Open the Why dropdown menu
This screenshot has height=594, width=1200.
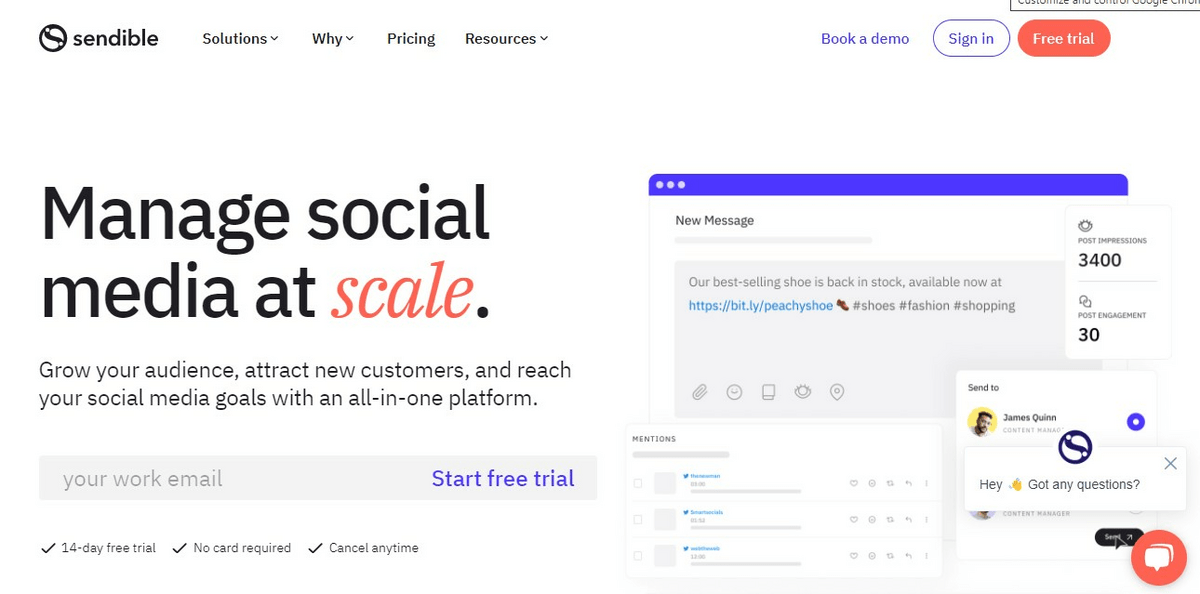[x=333, y=39]
